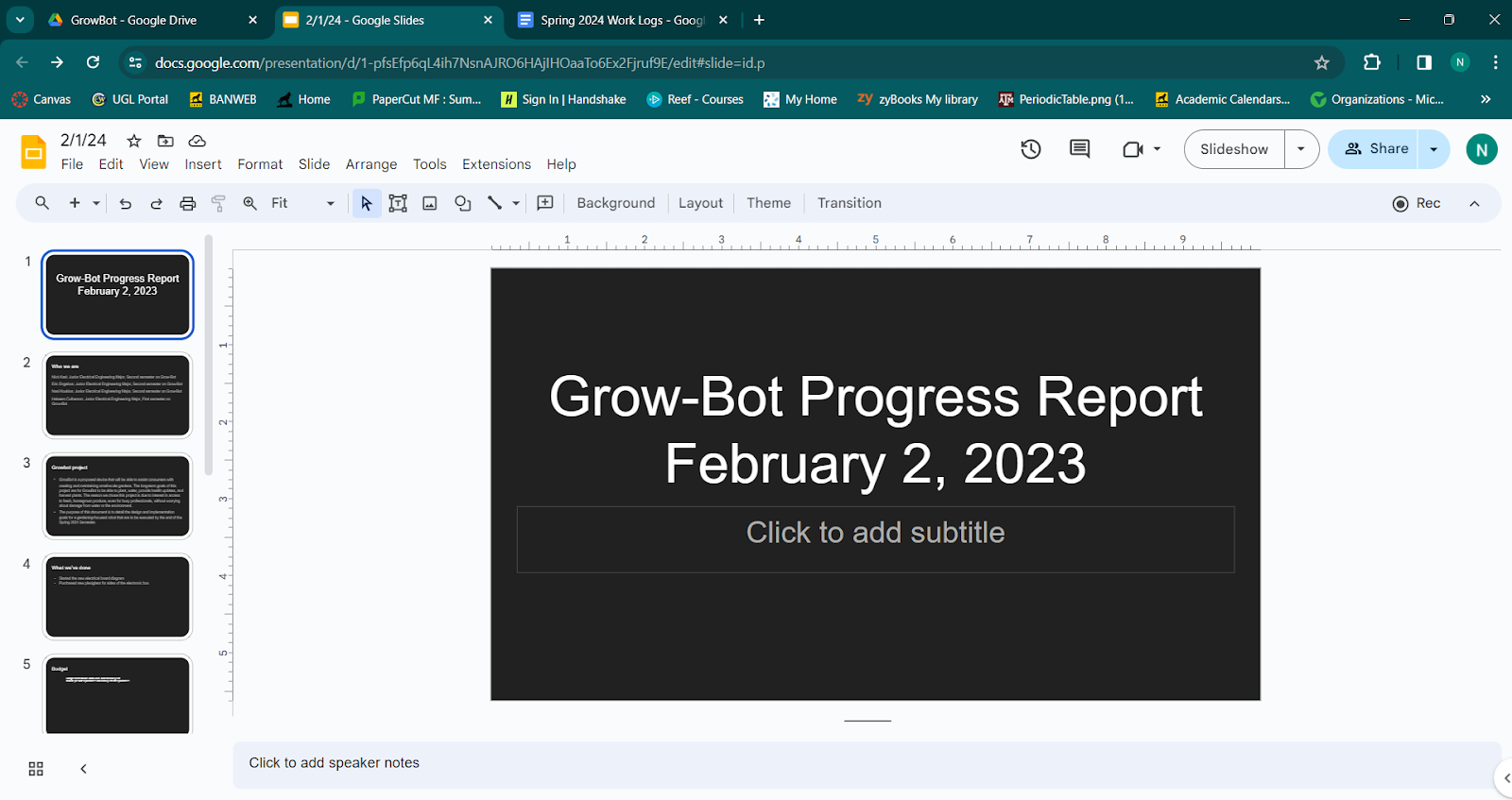1512x800 pixels.
Task: Join a call with the camera icon
Action: click(1132, 149)
